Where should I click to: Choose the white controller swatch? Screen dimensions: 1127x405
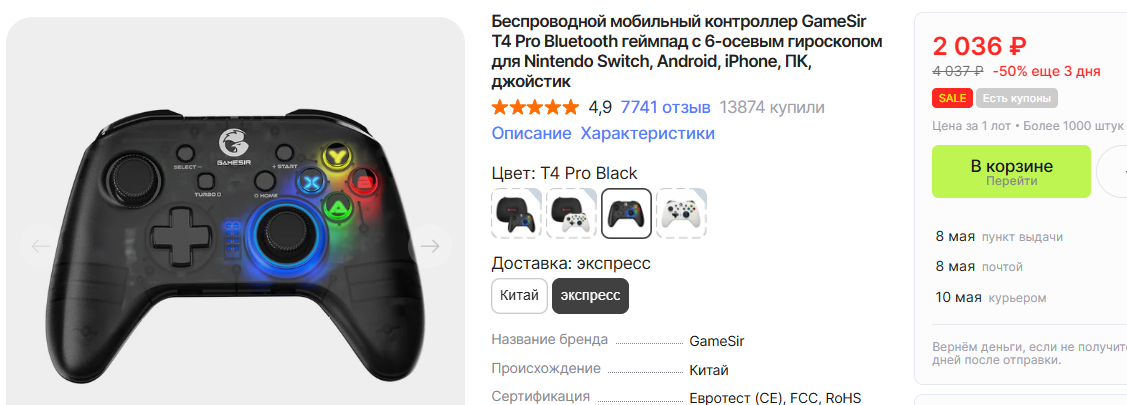point(681,213)
